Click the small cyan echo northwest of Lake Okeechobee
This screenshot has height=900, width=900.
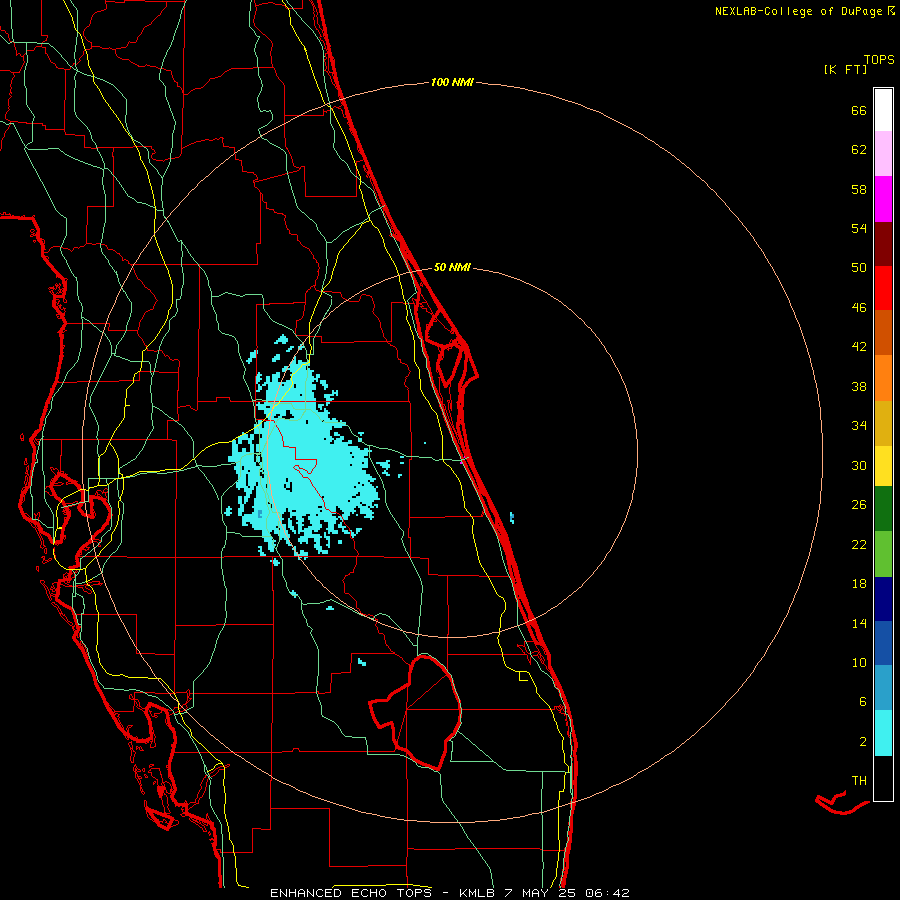362,662
